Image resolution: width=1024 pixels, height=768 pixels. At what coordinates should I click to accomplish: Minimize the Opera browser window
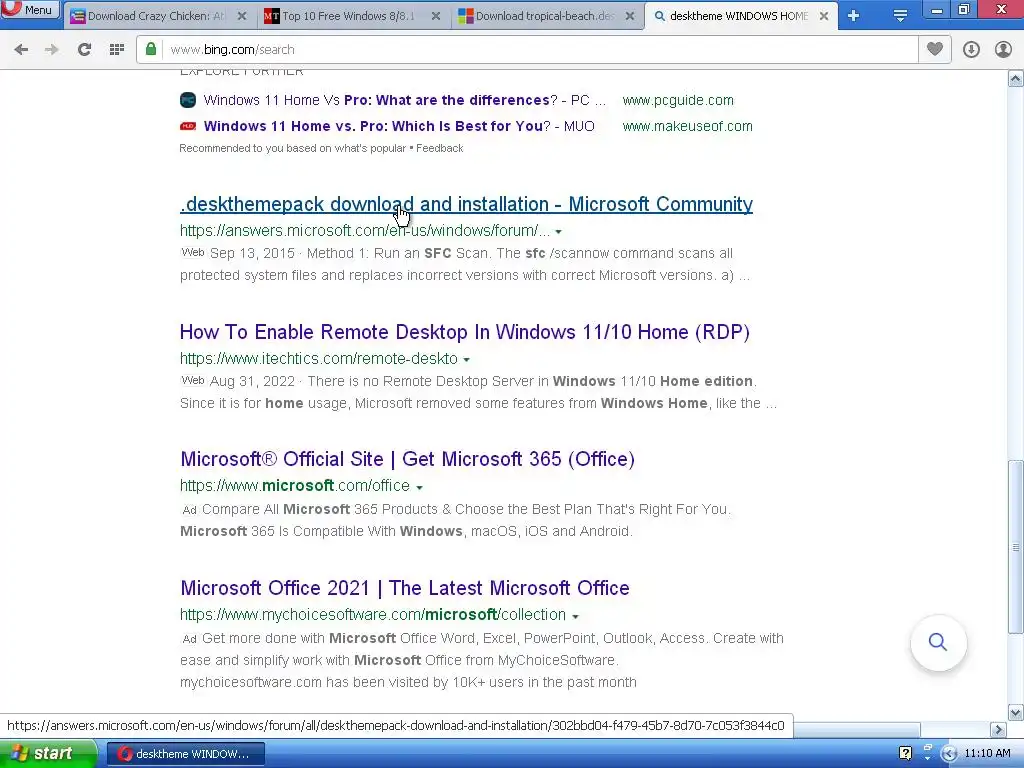click(x=937, y=10)
